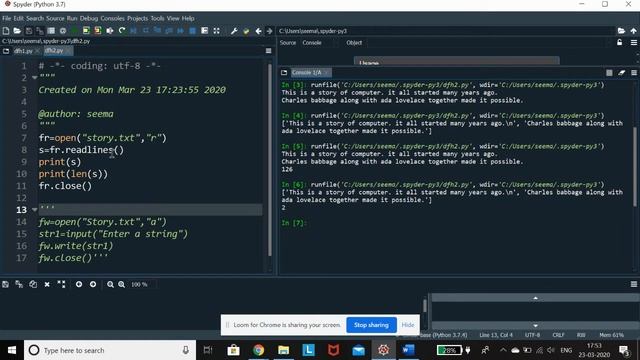Open the Consoles menu
This screenshot has height=360, width=640.
tap(112, 18)
